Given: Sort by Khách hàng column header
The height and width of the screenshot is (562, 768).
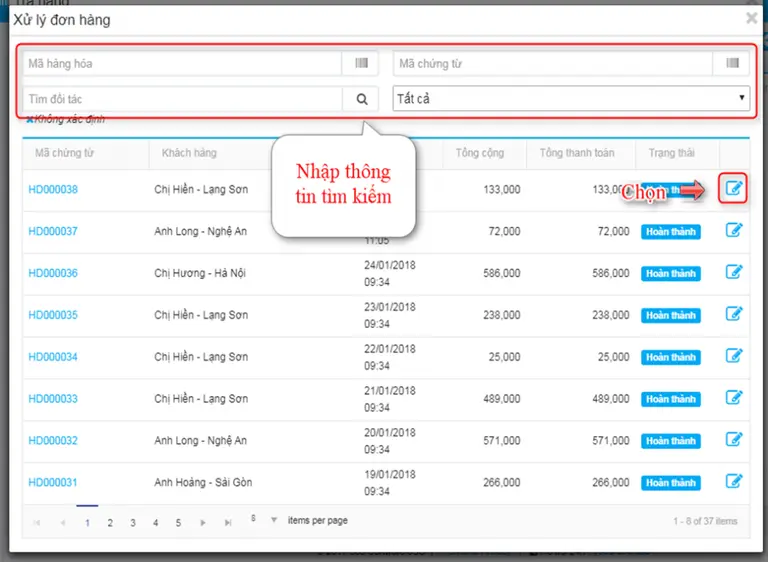Looking at the screenshot, I should pos(189,153).
